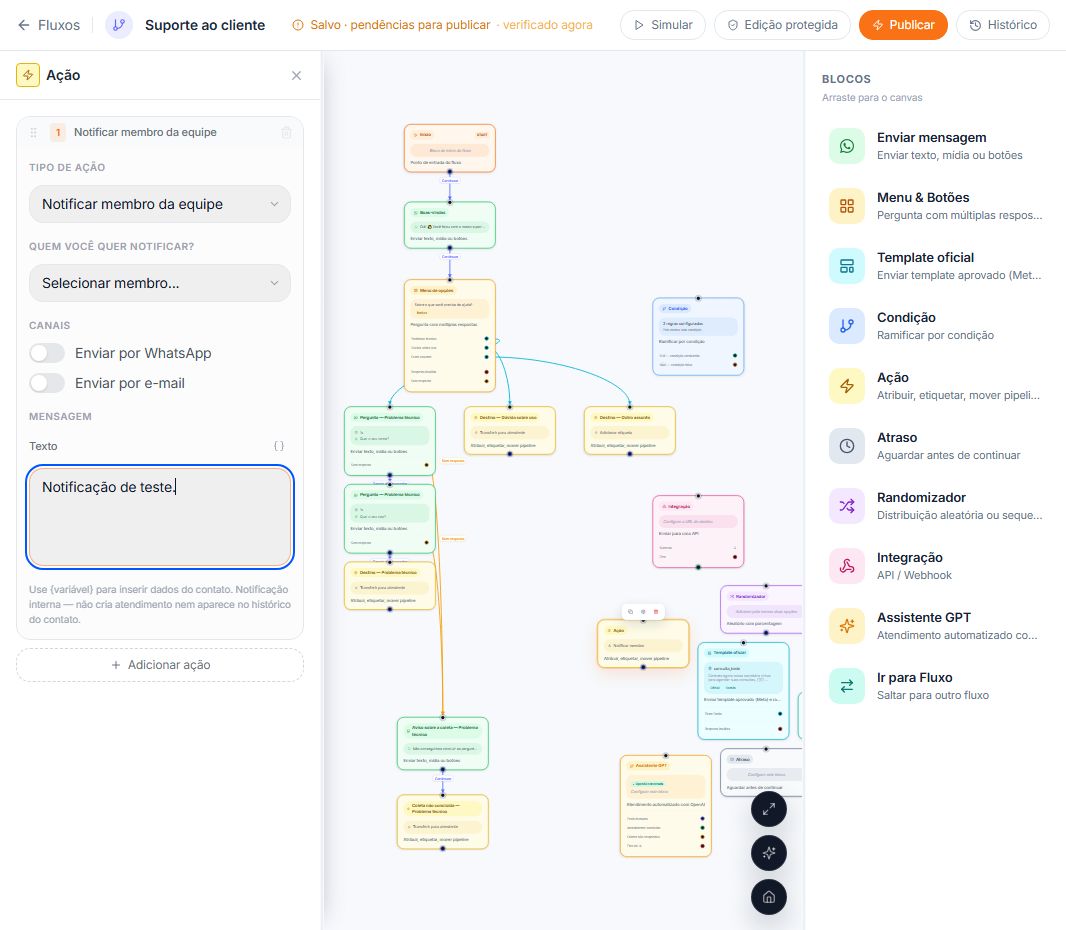Publish the flow with Publicar
Viewport: 1066px width, 930px height.
click(x=903, y=25)
